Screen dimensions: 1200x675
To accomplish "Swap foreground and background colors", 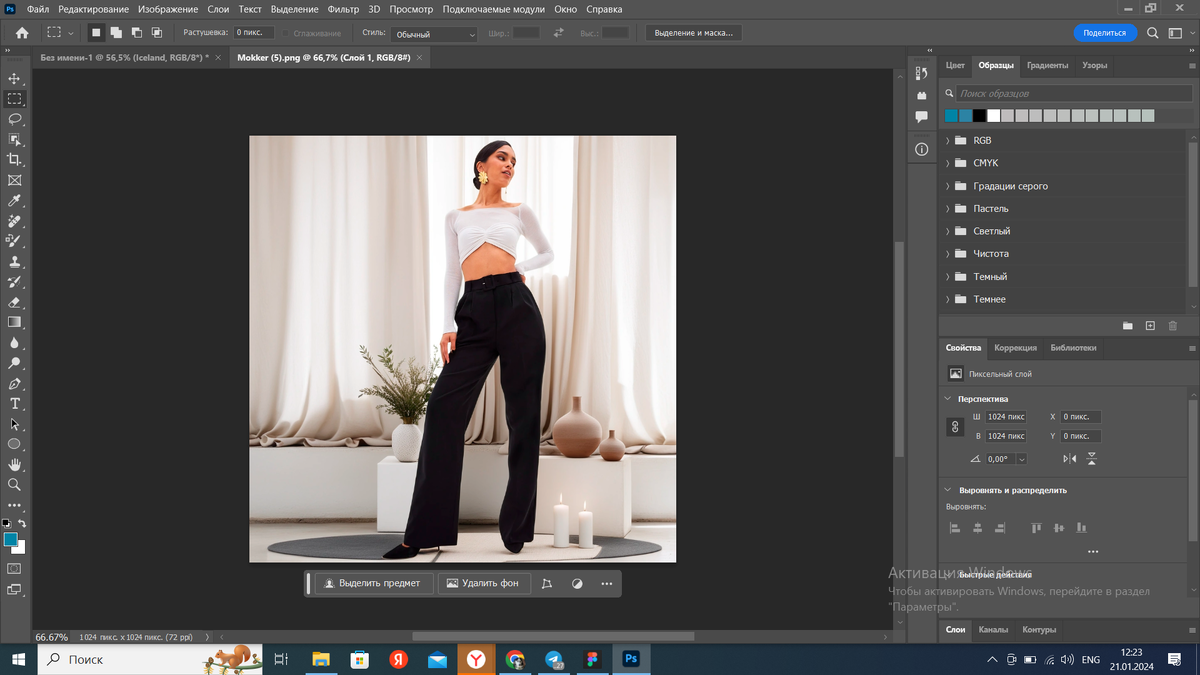I will (x=22, y=523).
